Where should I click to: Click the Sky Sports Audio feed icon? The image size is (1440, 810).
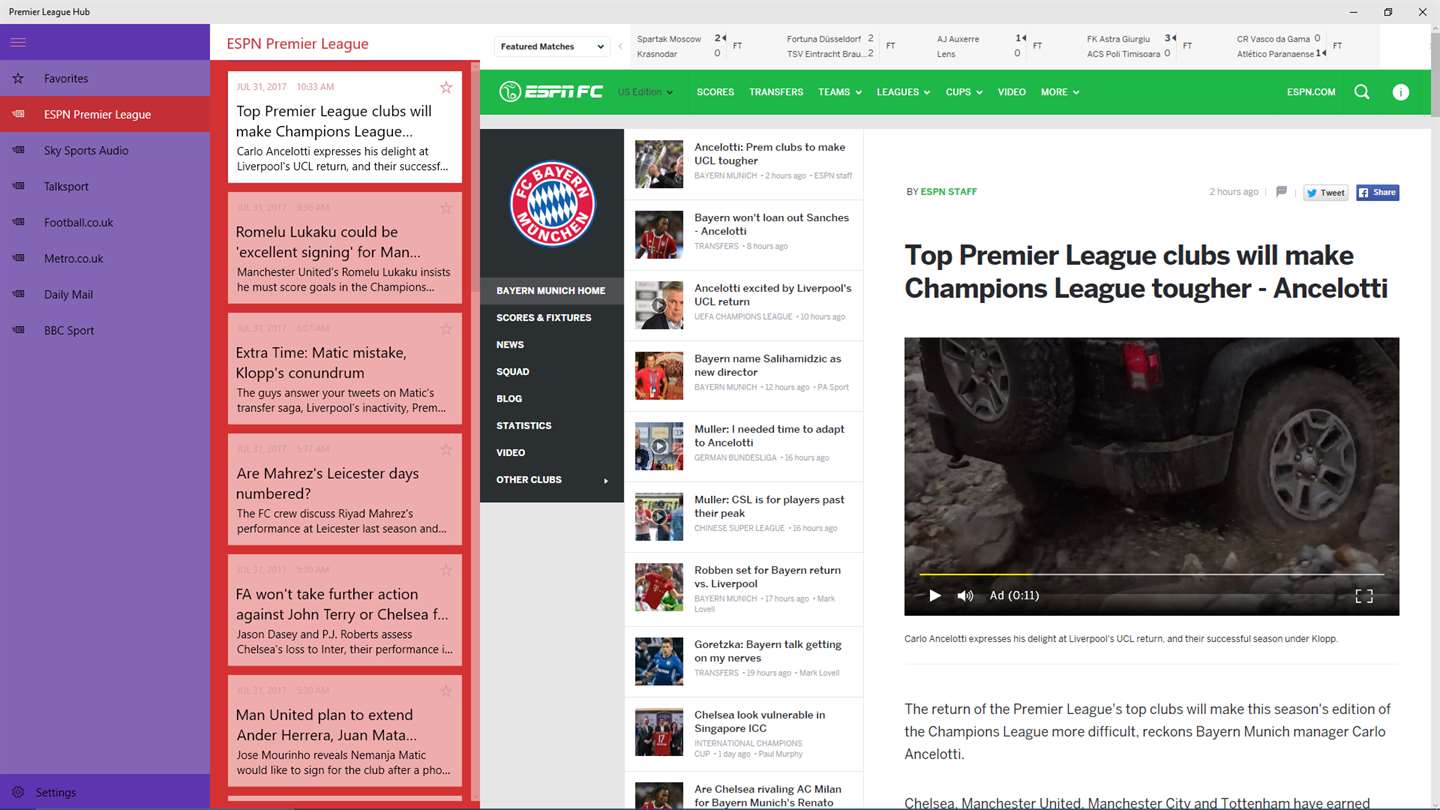(x=18, y=150)
